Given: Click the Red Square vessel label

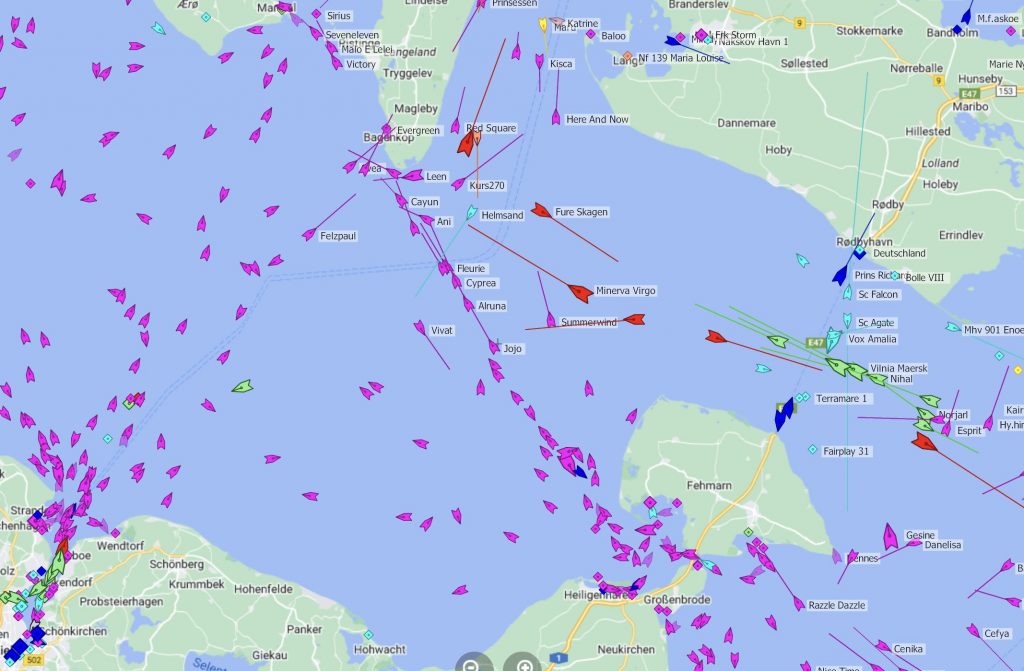Looking at the screenshot, I should click(x=491, y=128).
